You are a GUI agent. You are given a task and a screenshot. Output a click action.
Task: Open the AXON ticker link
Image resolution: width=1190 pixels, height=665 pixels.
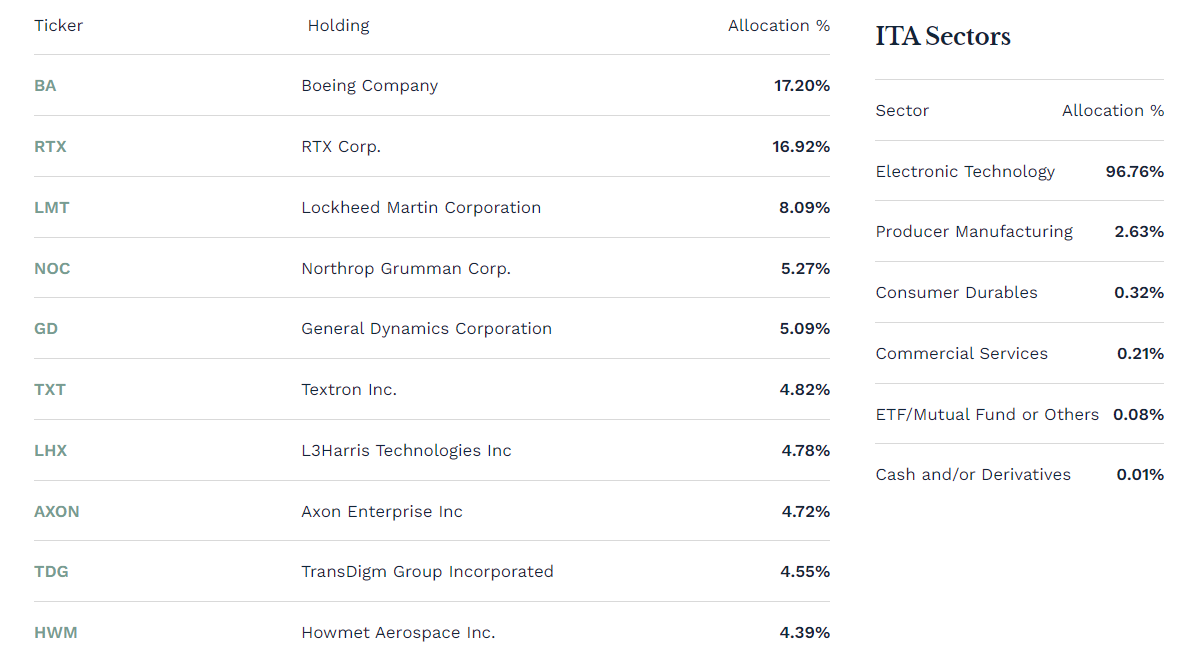point(56,511)
